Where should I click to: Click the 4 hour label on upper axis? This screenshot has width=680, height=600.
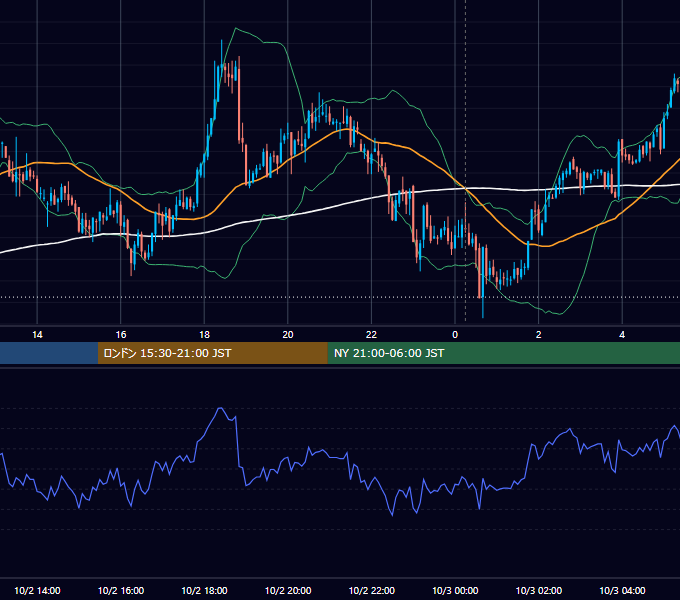pos(622,335)
